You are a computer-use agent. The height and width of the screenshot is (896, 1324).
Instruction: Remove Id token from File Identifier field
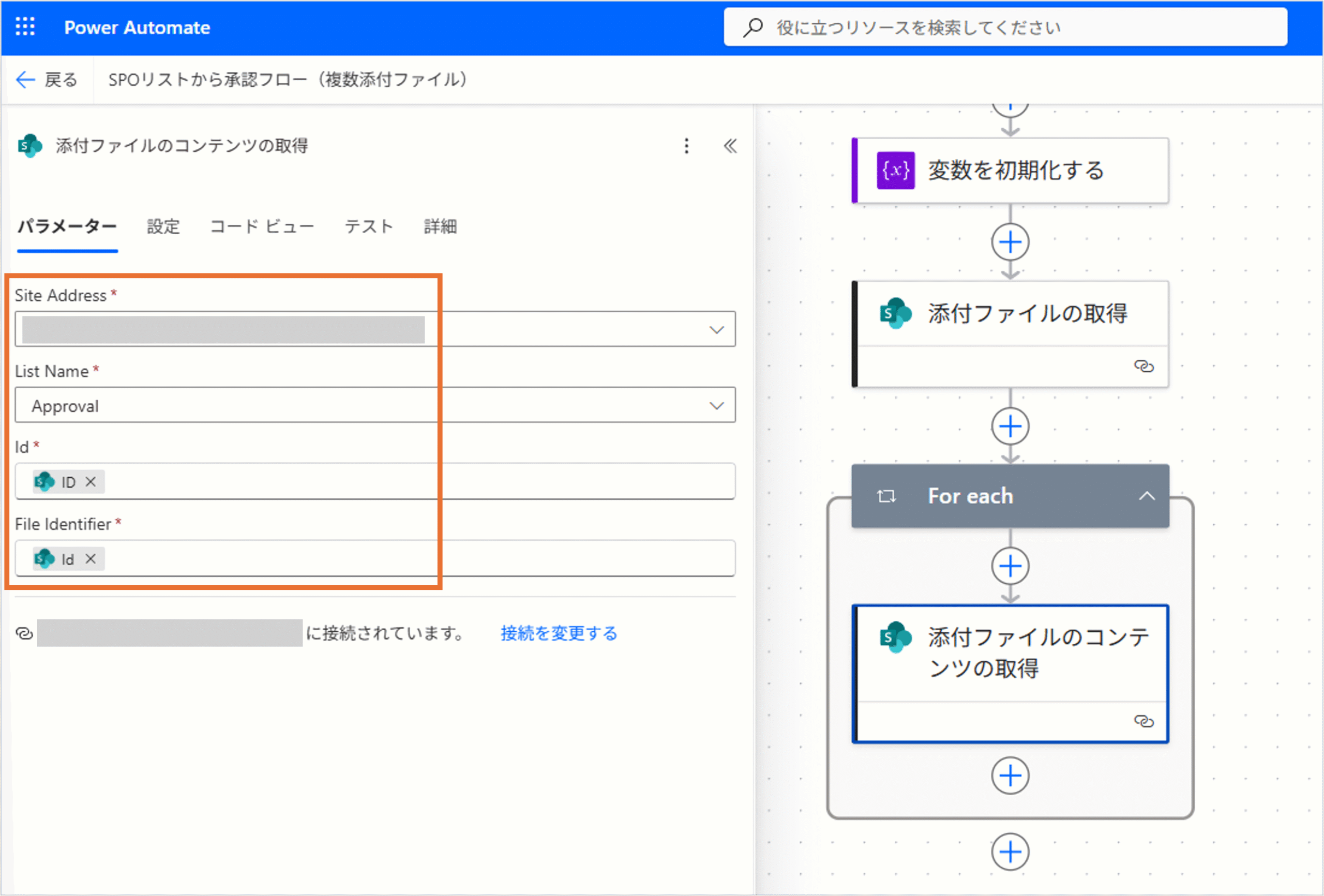click(91, 559)
